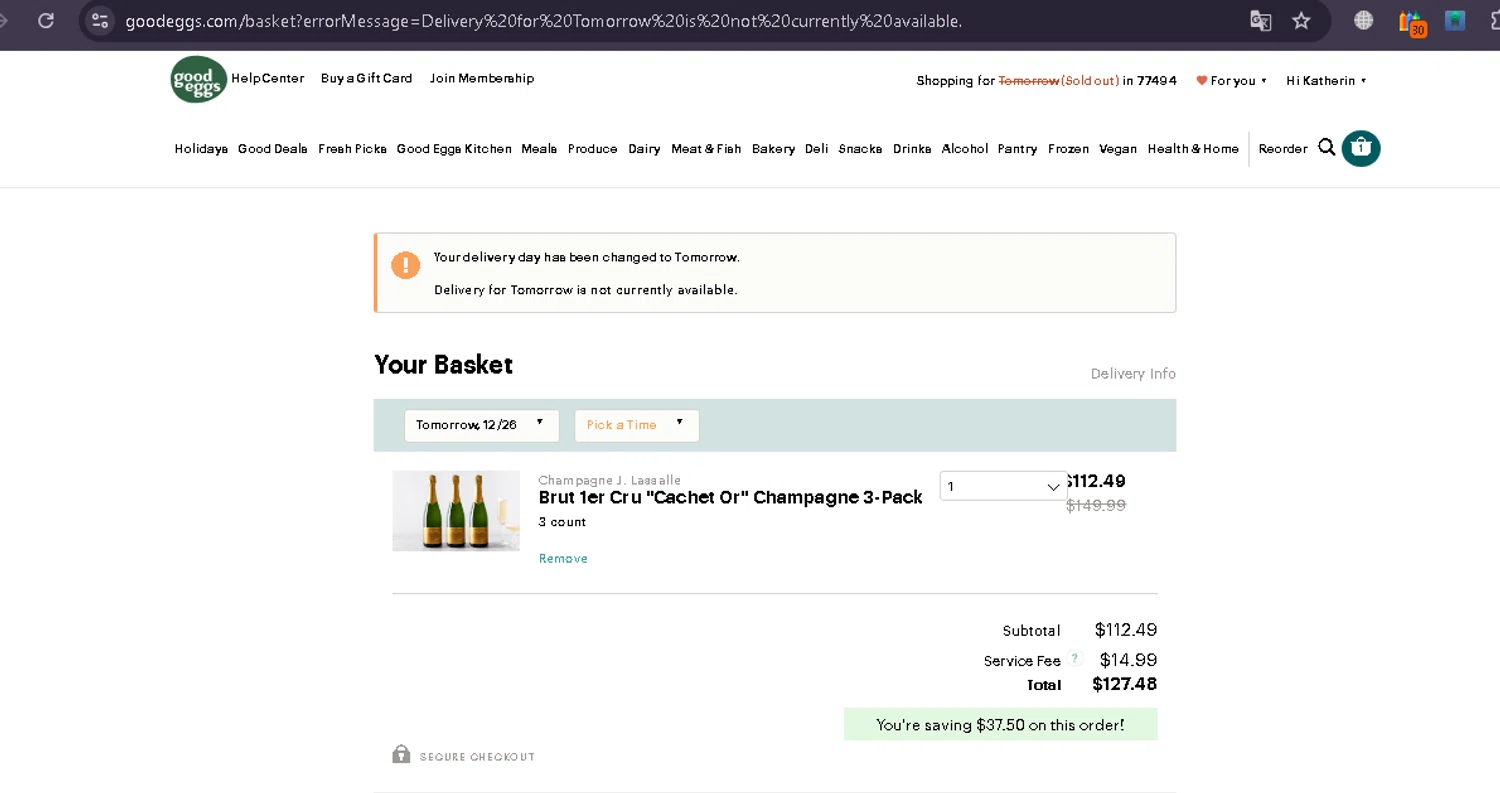
Task: Click Buy a Gift Card
Action: [366, 78]
